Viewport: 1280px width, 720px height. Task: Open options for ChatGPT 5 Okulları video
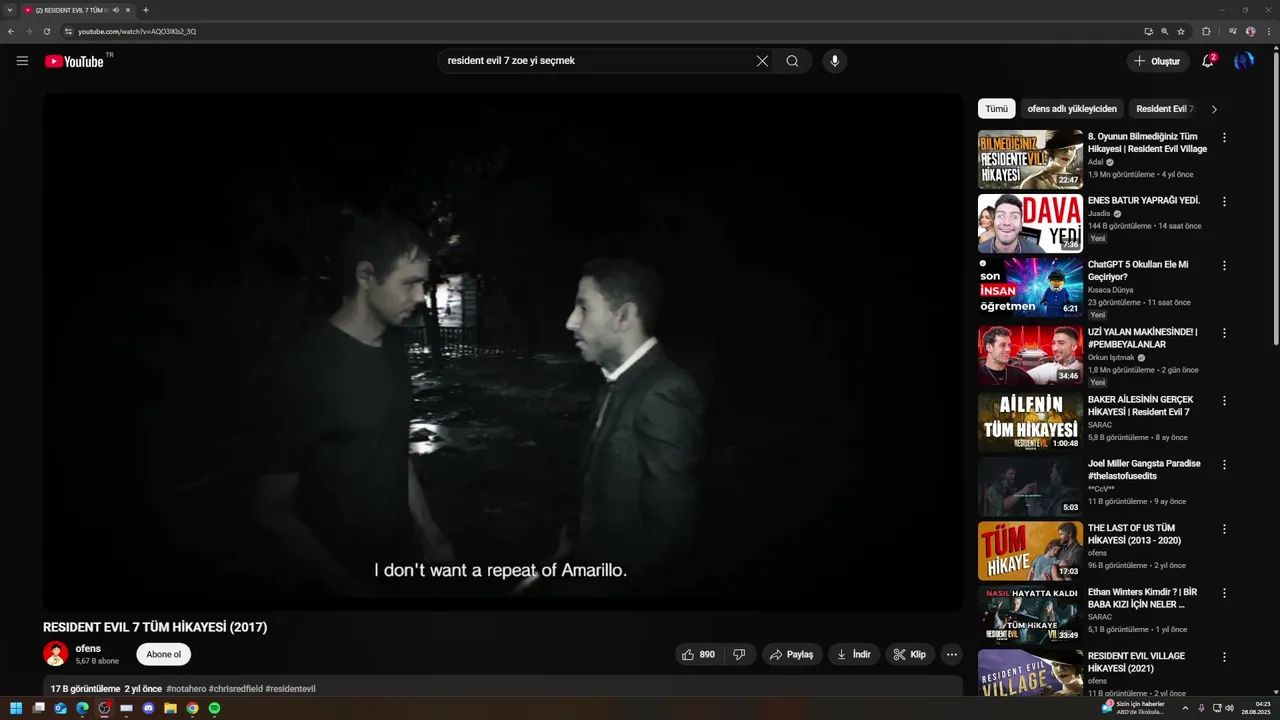pos(1224,265)
